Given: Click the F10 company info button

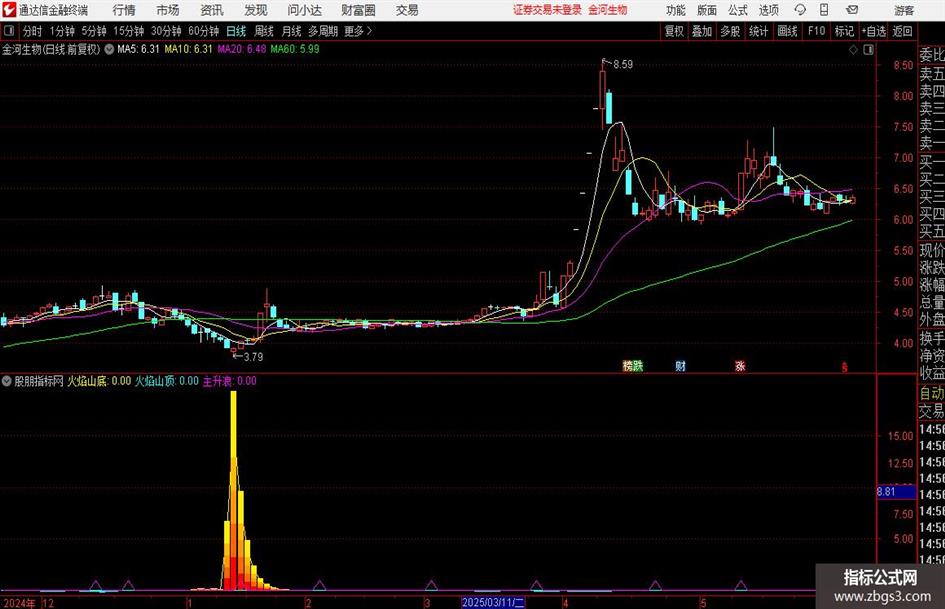Looking at the screenshot, I should [x=816, y=31].
